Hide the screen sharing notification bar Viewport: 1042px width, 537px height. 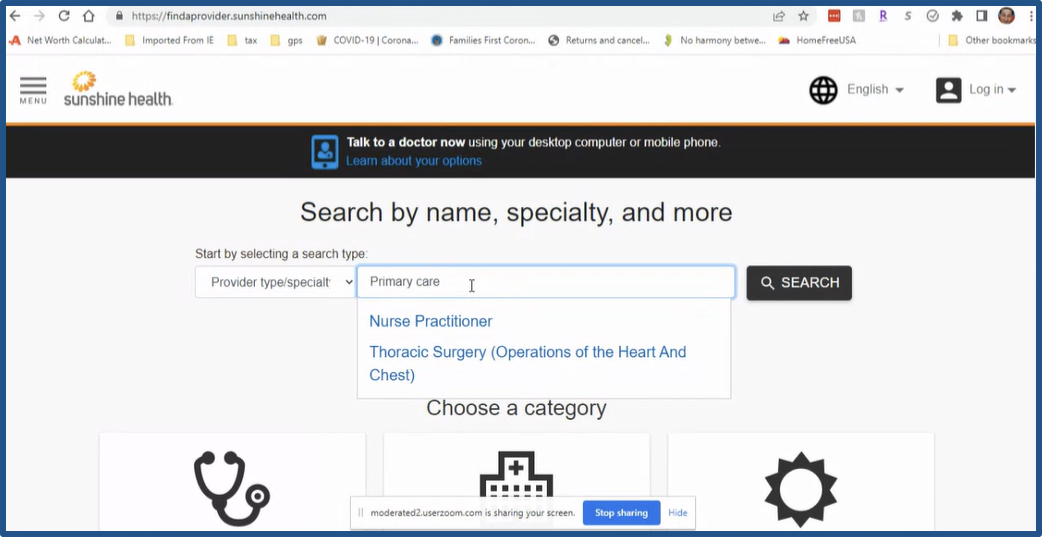[678, 513]
